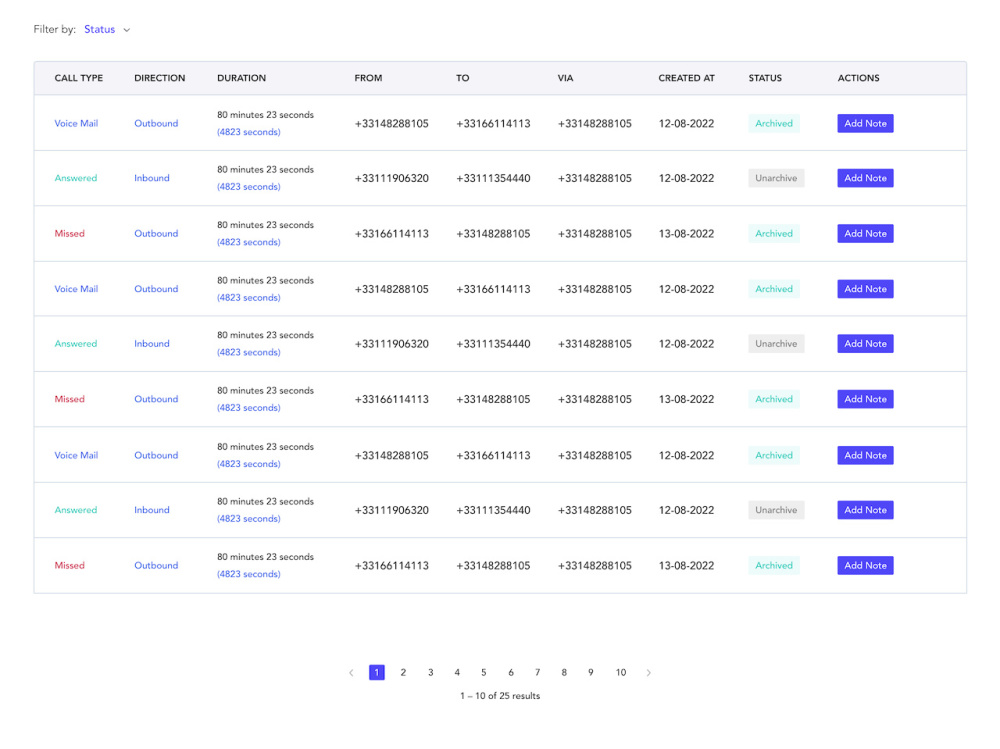Screen dimensions: 1000x749
Task: Click the Archived badge on the last Missed row
Action: 774,566
